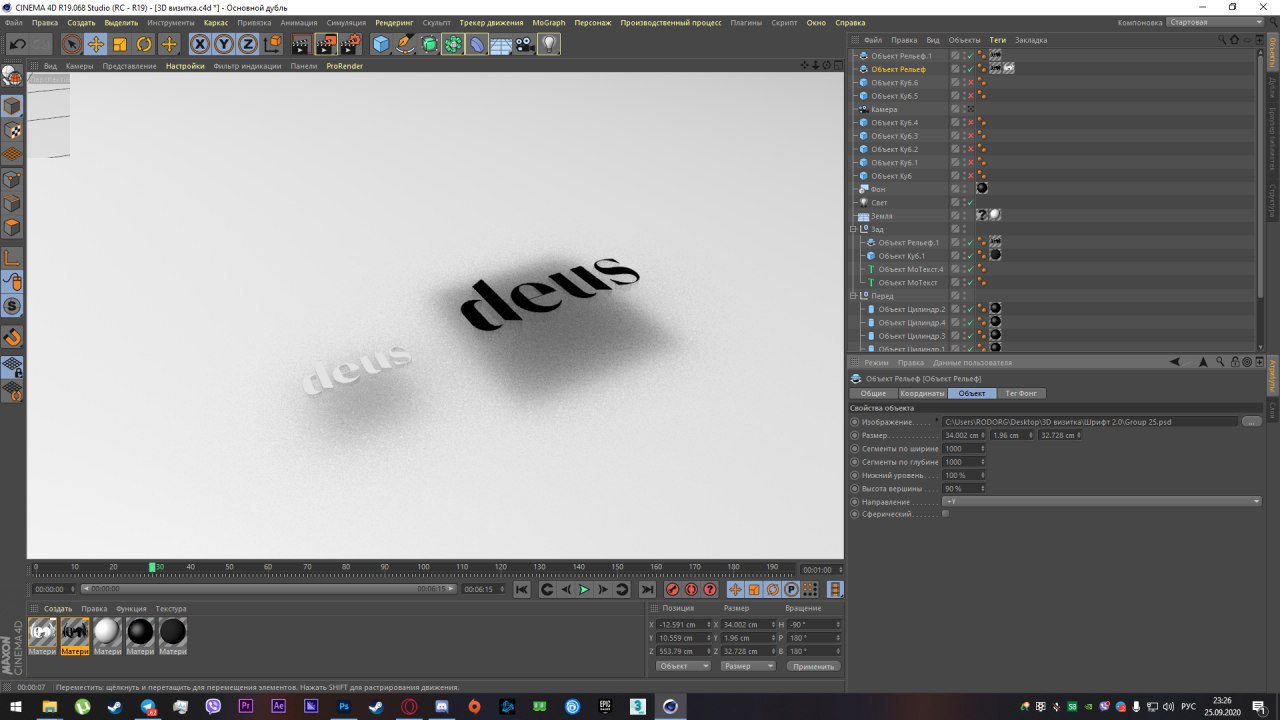The image size is (1280, 720).
Task: Click the Нижний уровень percentage field
Action: click(x=964, y=475)
